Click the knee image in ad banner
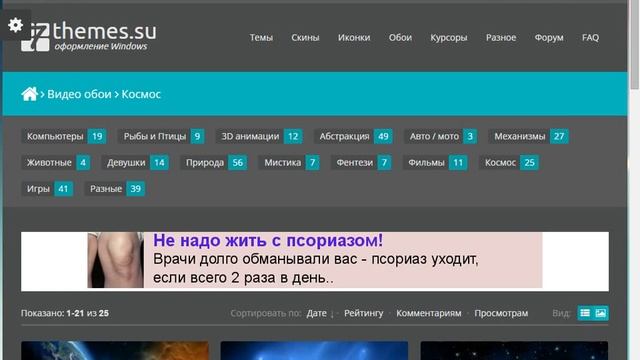The height and width of the screenshot is (360, 640). pyautogui.click(x=116, y=260)
